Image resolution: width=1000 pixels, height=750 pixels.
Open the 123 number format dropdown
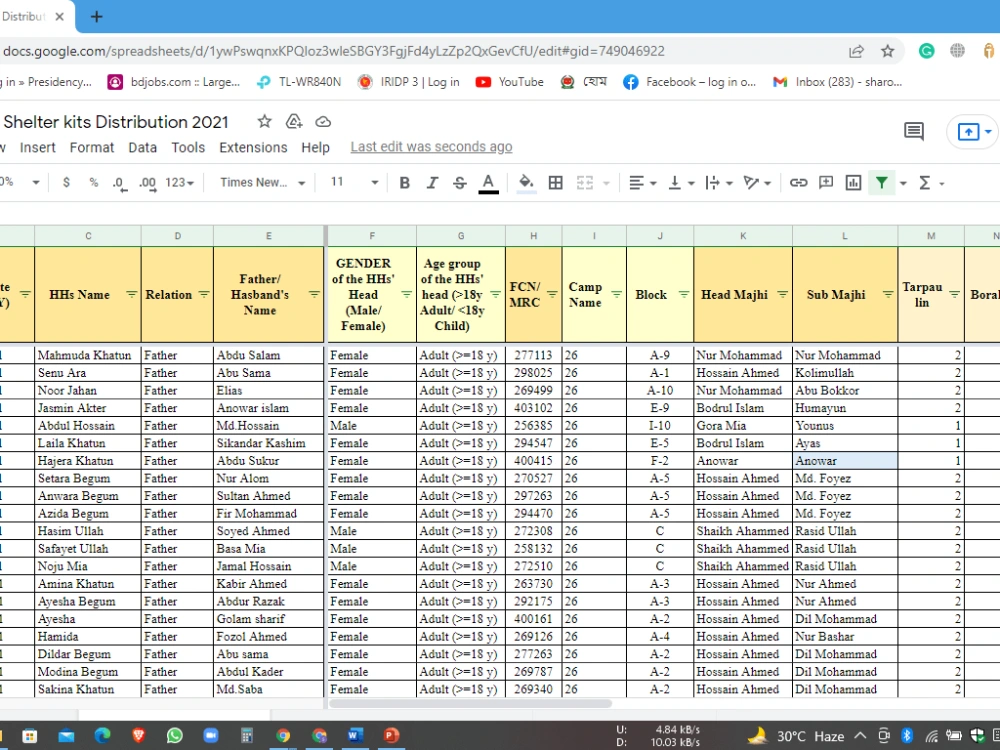tap(179, 183)
